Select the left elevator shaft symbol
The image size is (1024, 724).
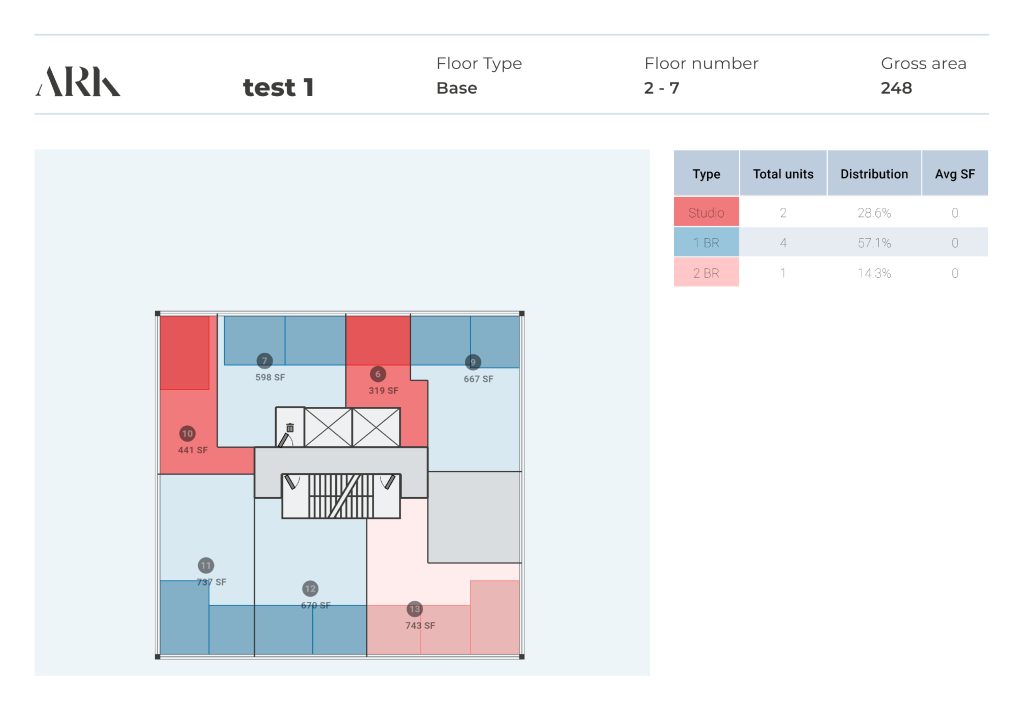(x=328, y=427)
